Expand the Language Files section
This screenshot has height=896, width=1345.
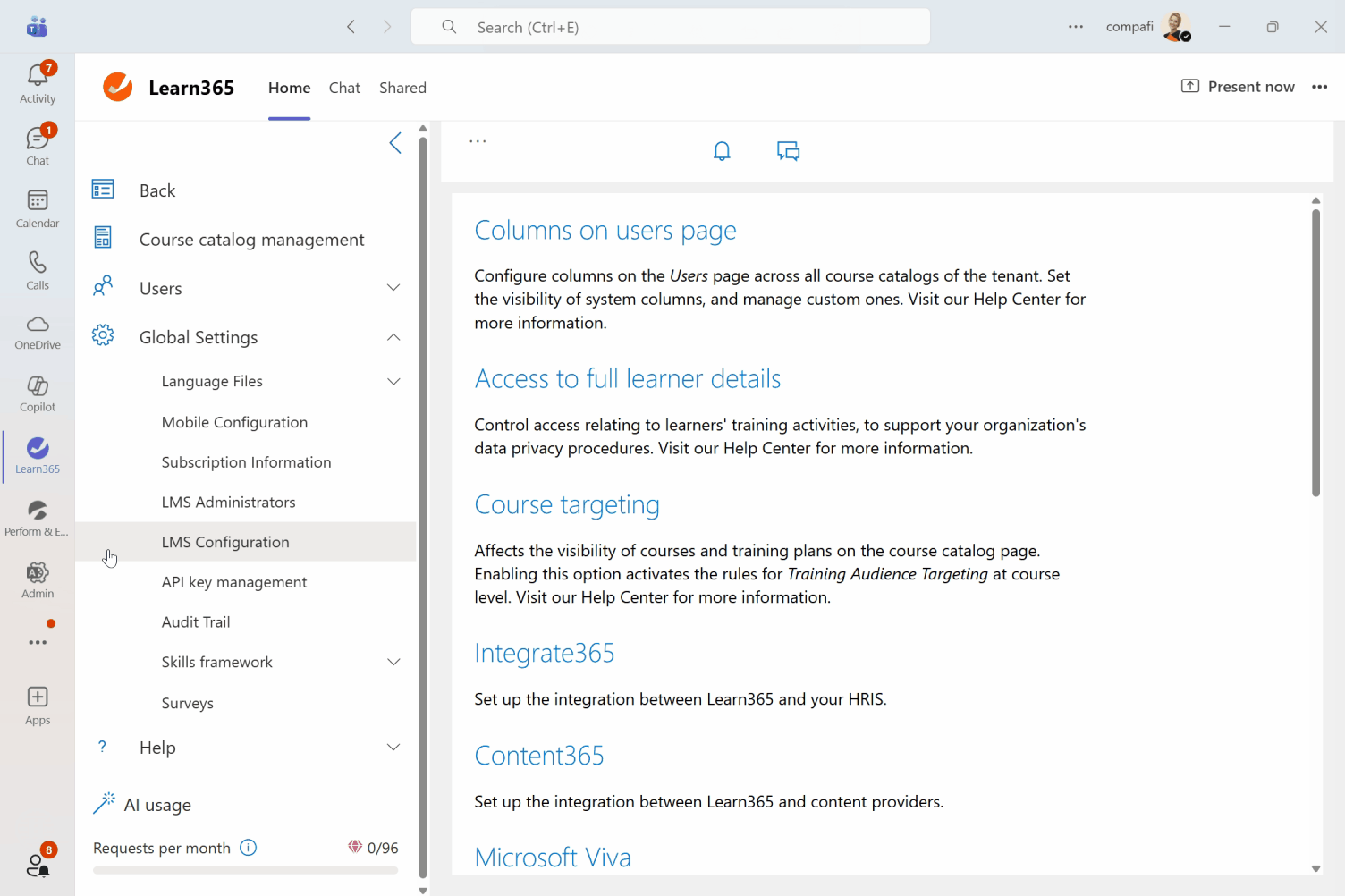pyautogui.click(x=393, y=381)
